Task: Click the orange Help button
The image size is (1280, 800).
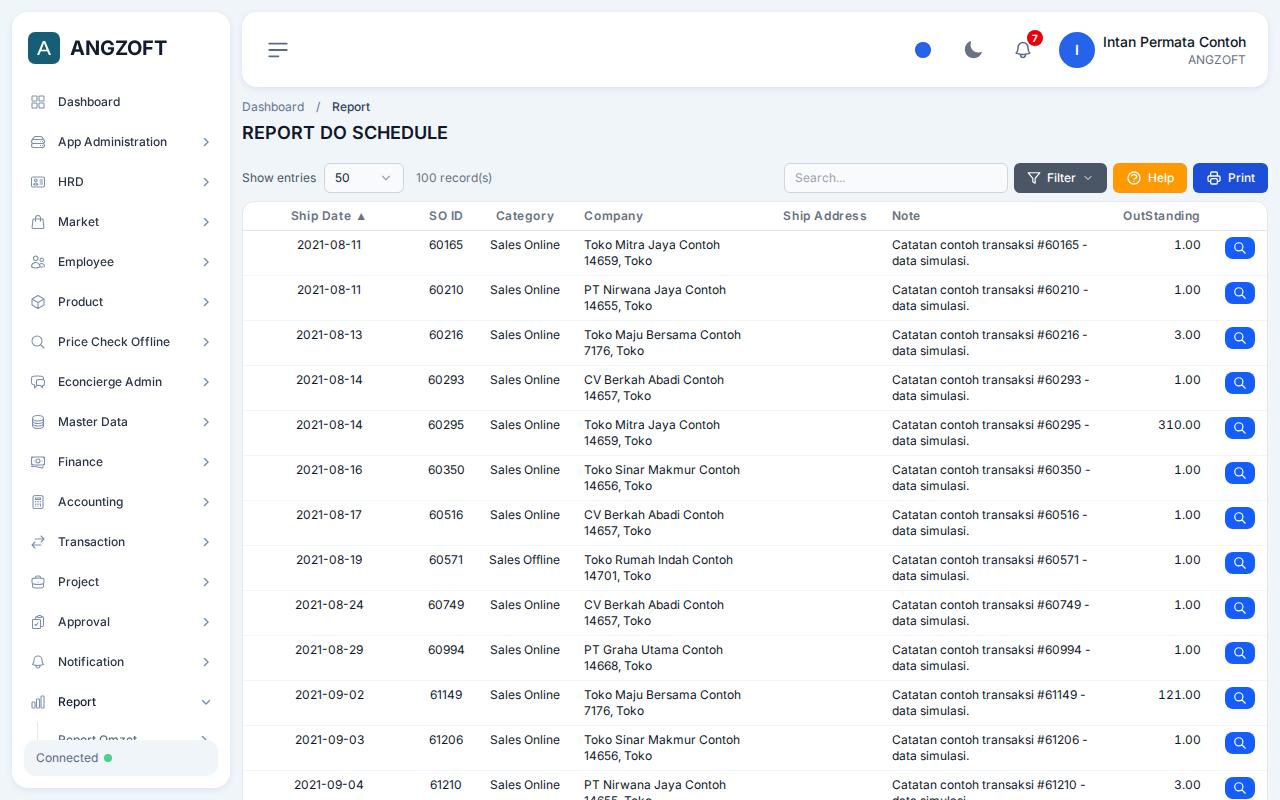Action: (x=1150, y=178)
